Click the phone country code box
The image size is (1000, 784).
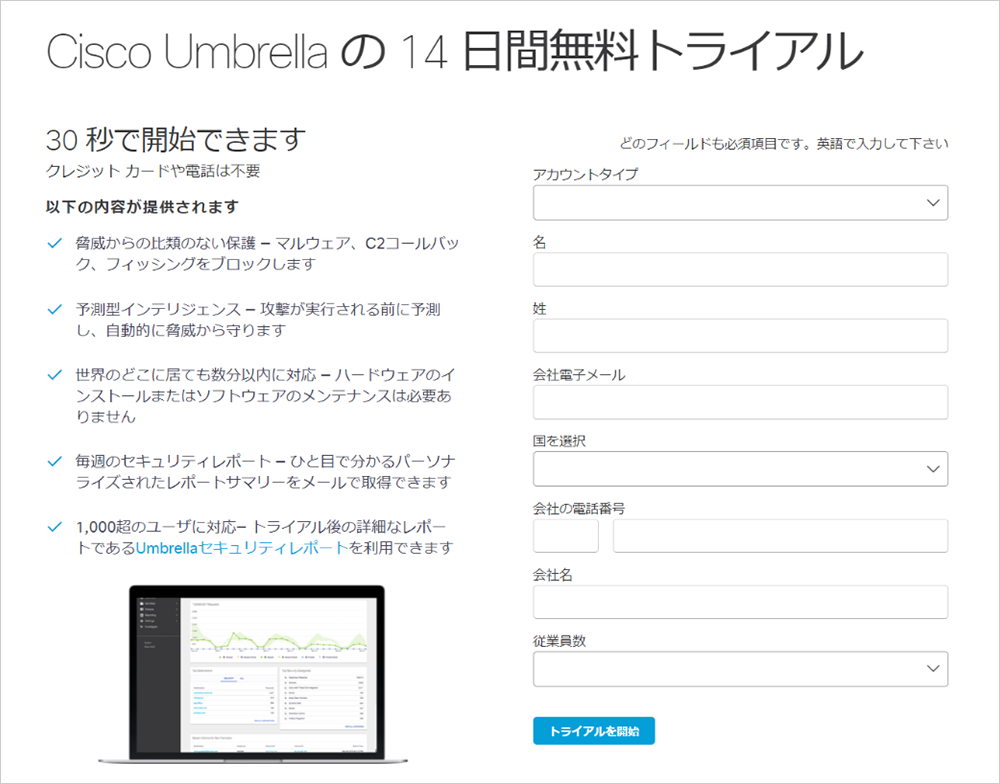tap(566, 536)
